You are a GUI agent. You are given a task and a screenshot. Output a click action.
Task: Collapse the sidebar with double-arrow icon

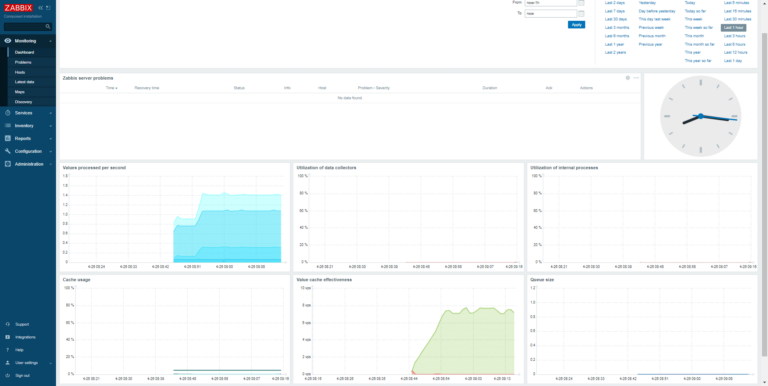[41, 8]
